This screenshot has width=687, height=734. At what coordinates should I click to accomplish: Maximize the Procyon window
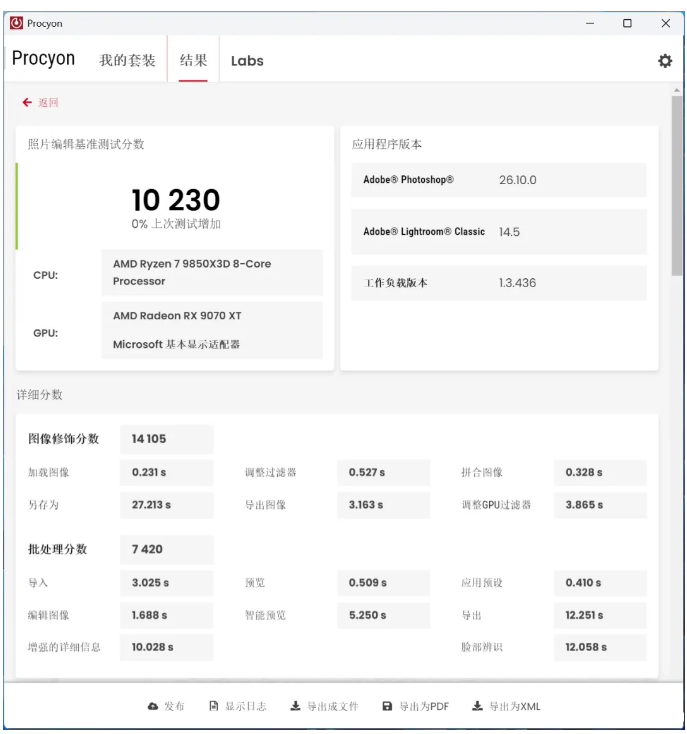coord(627,23)
